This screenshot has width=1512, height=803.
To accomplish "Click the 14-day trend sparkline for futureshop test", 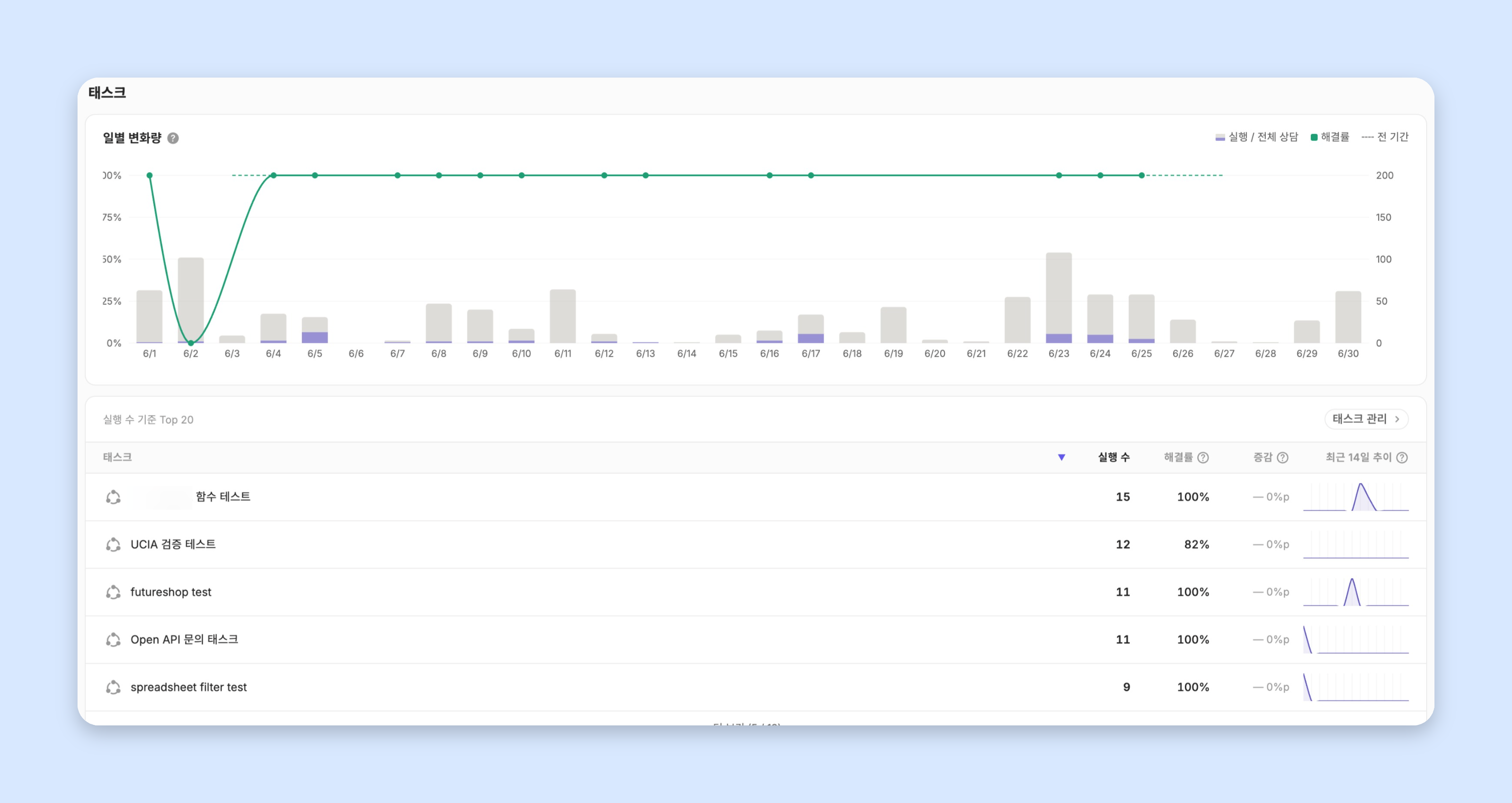I will point(1355,592).
